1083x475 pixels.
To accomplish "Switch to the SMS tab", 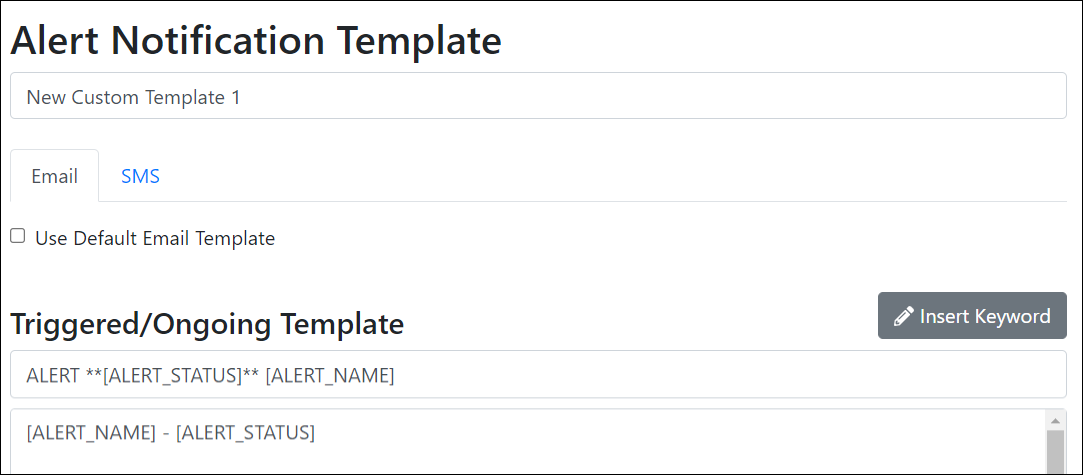I will point(140,177).
